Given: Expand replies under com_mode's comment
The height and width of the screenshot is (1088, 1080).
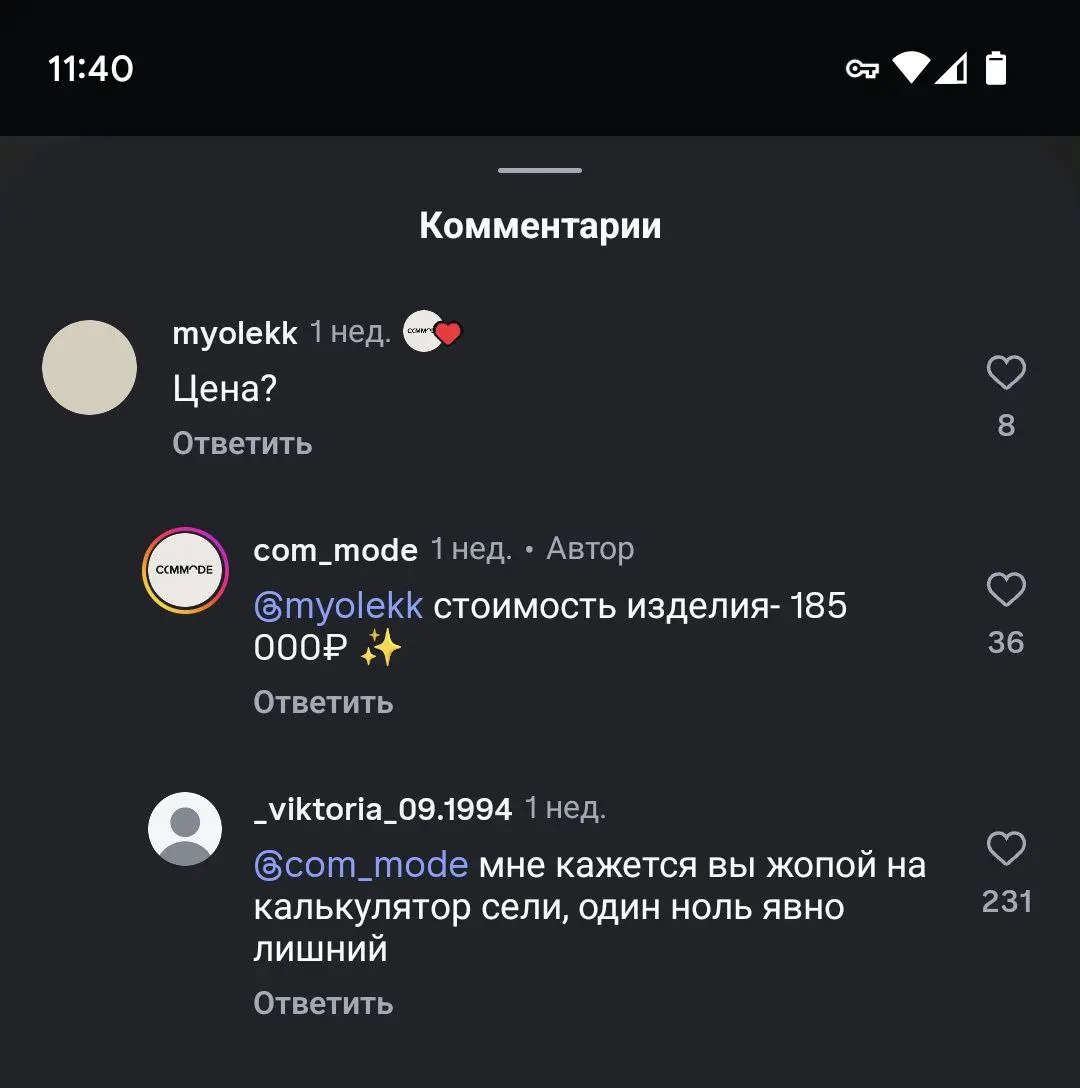Looking at the screenshot, I should pyautogui.click(x=323, y=701).
